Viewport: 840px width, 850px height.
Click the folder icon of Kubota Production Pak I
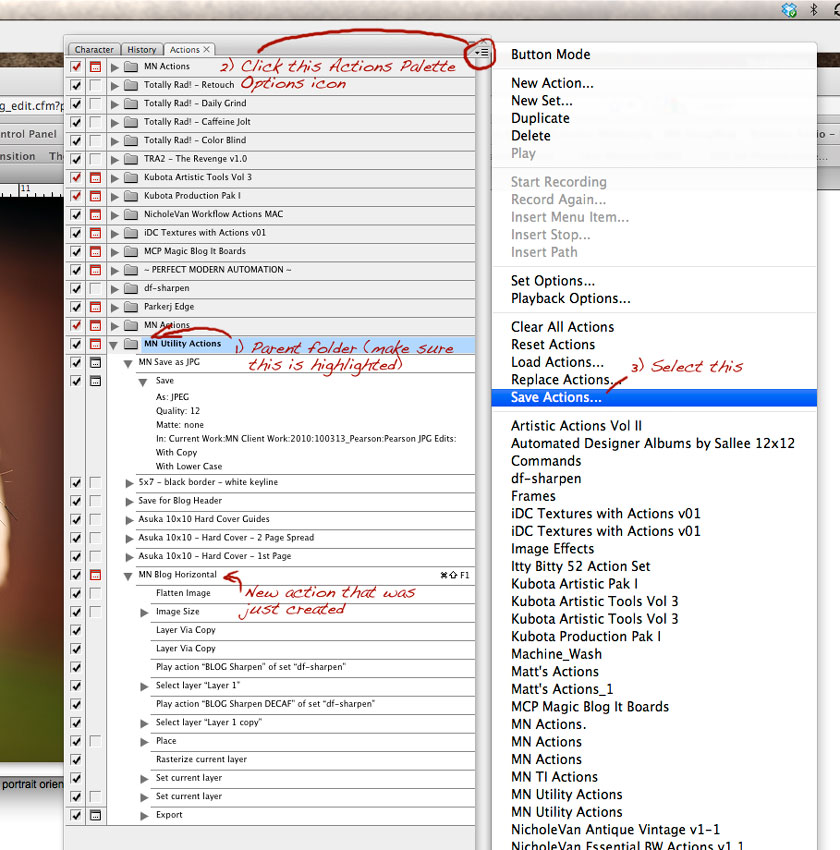click(x=131, y=196)
